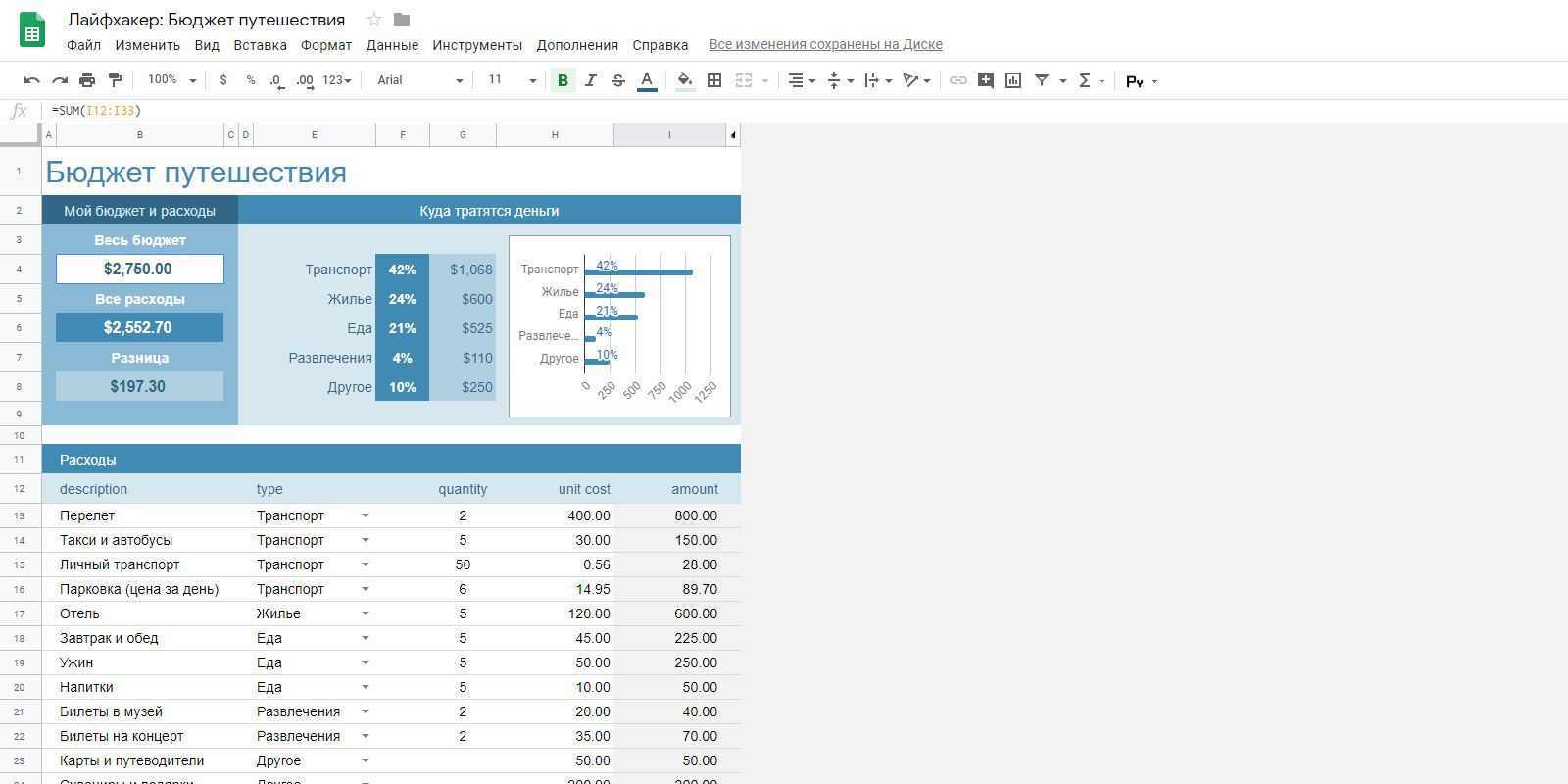
Task: Expand the type dropdown for Отель row
Action: point(365,613)
